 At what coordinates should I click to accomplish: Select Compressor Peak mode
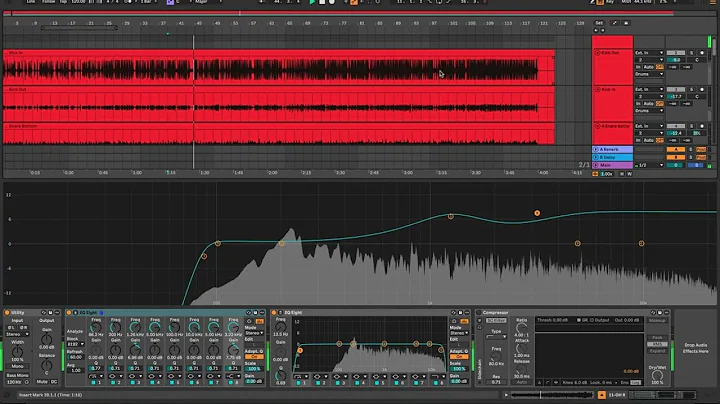pyautogui.click(x=657, y=337)
